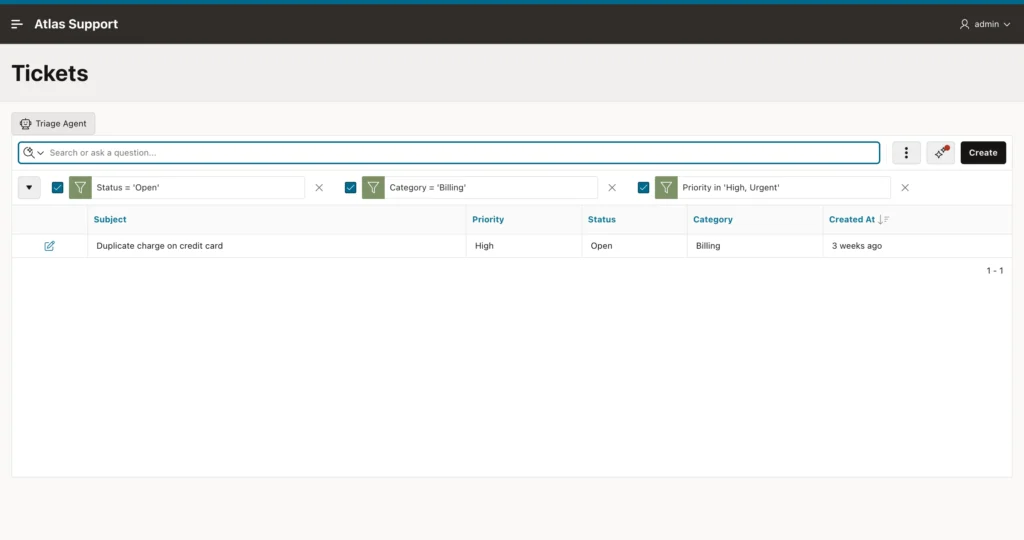Viewport: 1024px width, 540px height.
Task: Select the '3 weeks ago' cell
Action: click(x=918, y=246)
